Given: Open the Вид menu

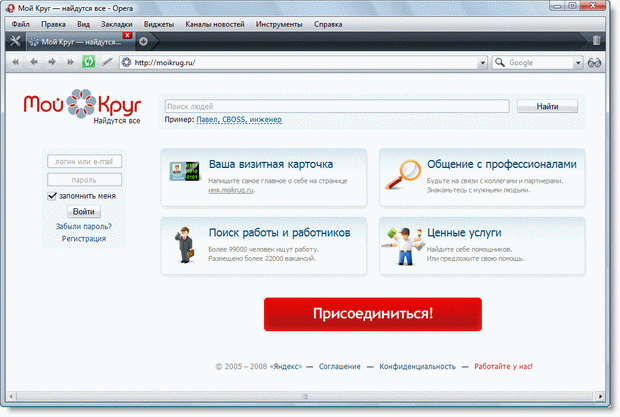Looking at the screenshot, I should [x=83, y=24].
